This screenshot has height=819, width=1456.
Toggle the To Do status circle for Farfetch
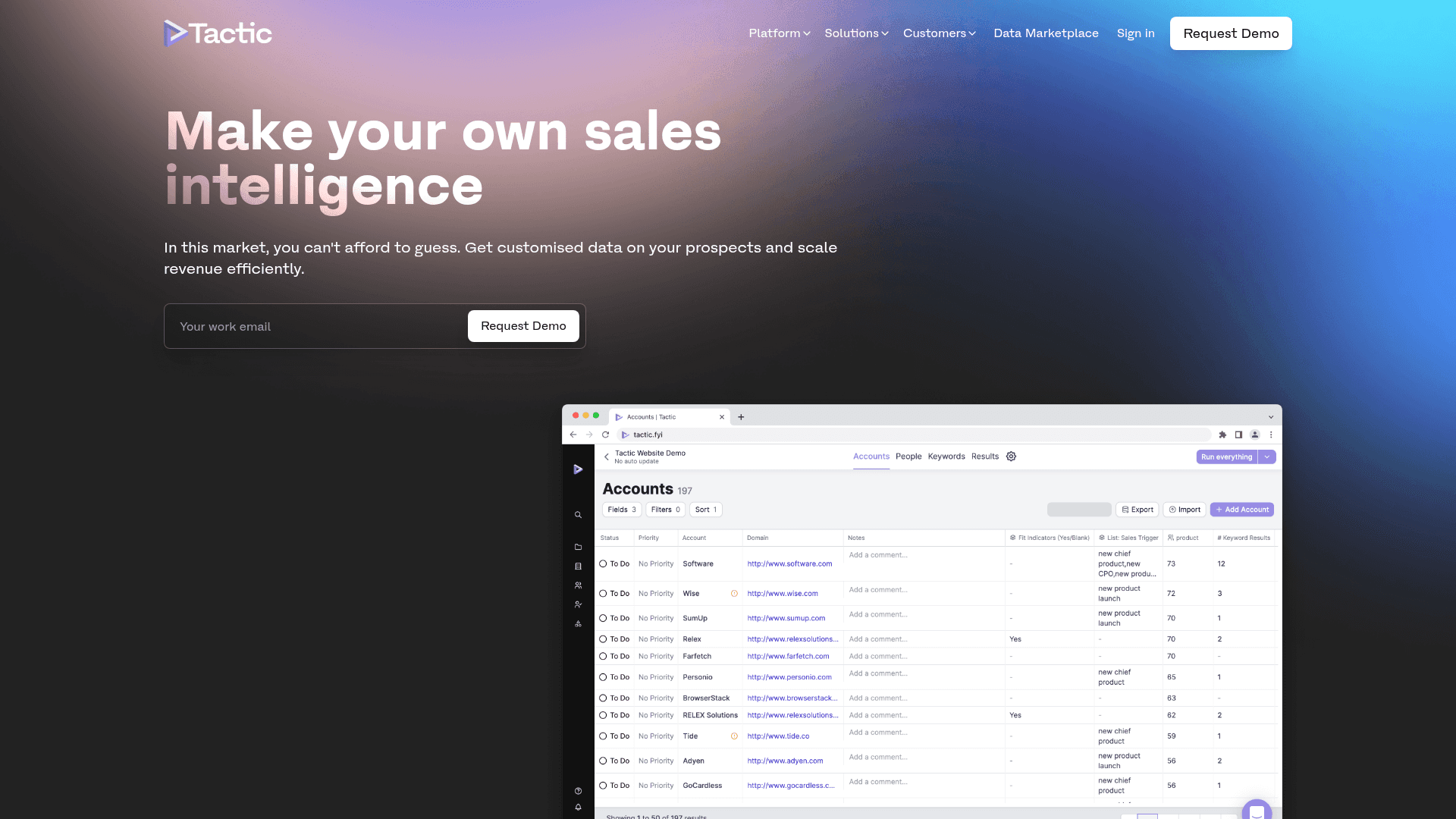(x=604, y=657)
